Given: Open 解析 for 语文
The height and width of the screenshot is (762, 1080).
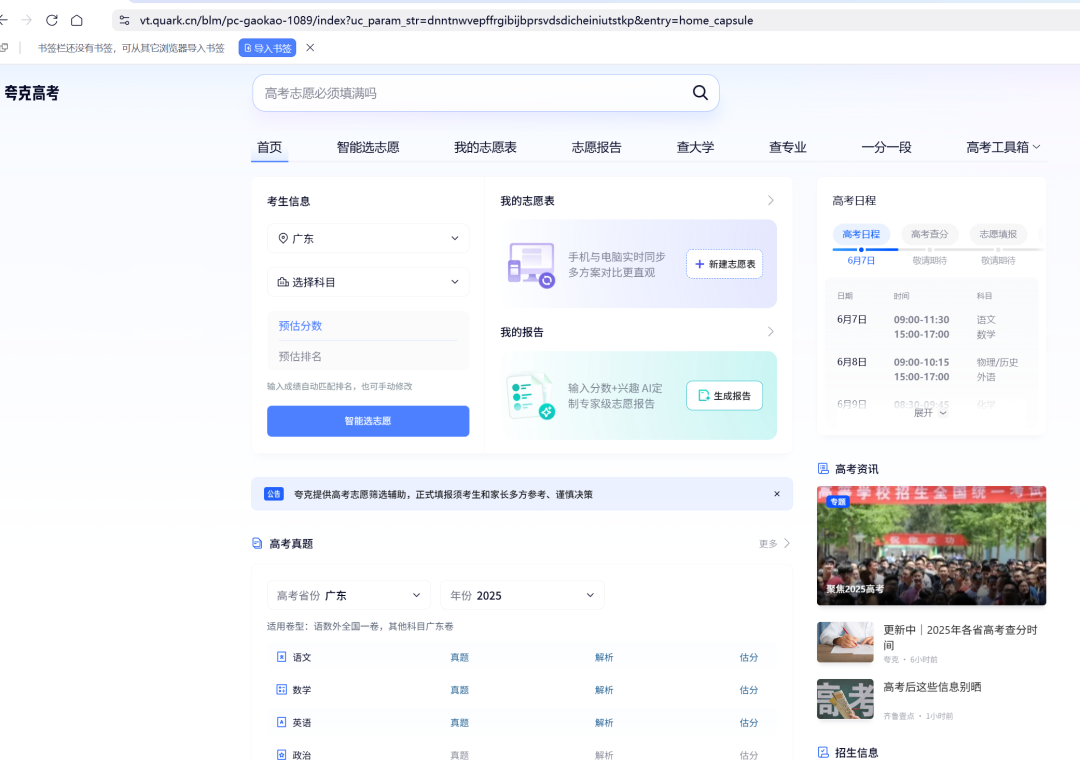Looking at the screenshot, I should tap(604, 657).
